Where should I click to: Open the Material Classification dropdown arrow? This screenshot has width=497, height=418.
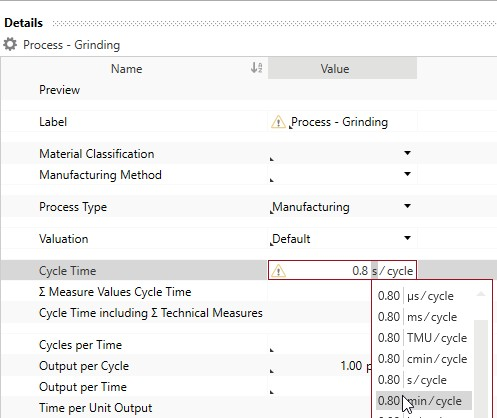click(x=407, y=153)
